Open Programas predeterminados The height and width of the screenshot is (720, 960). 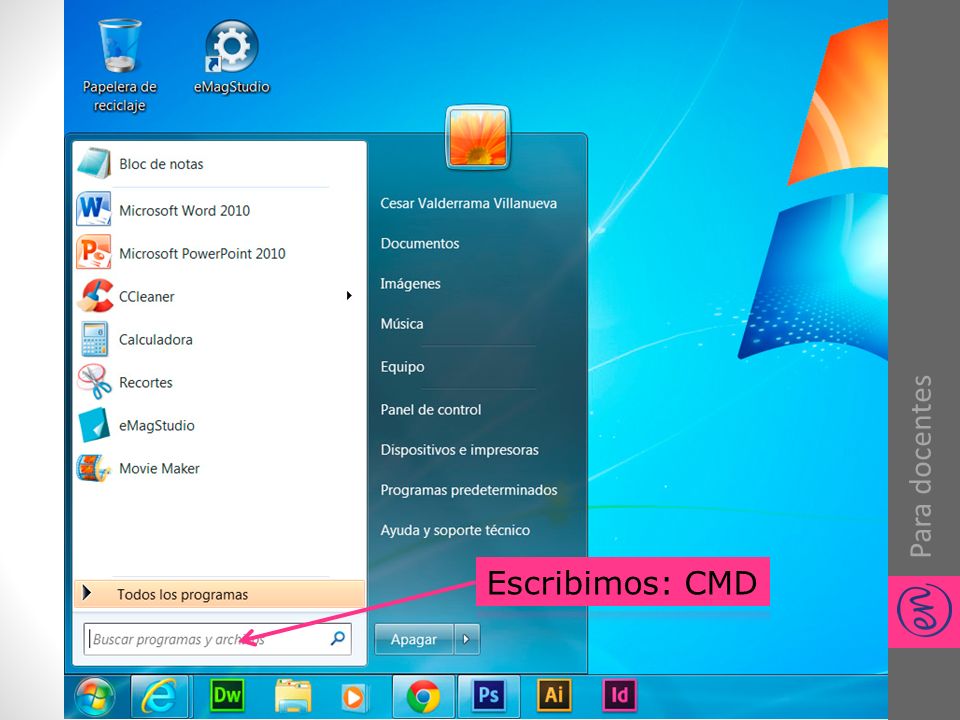click(x=468, y=490)
